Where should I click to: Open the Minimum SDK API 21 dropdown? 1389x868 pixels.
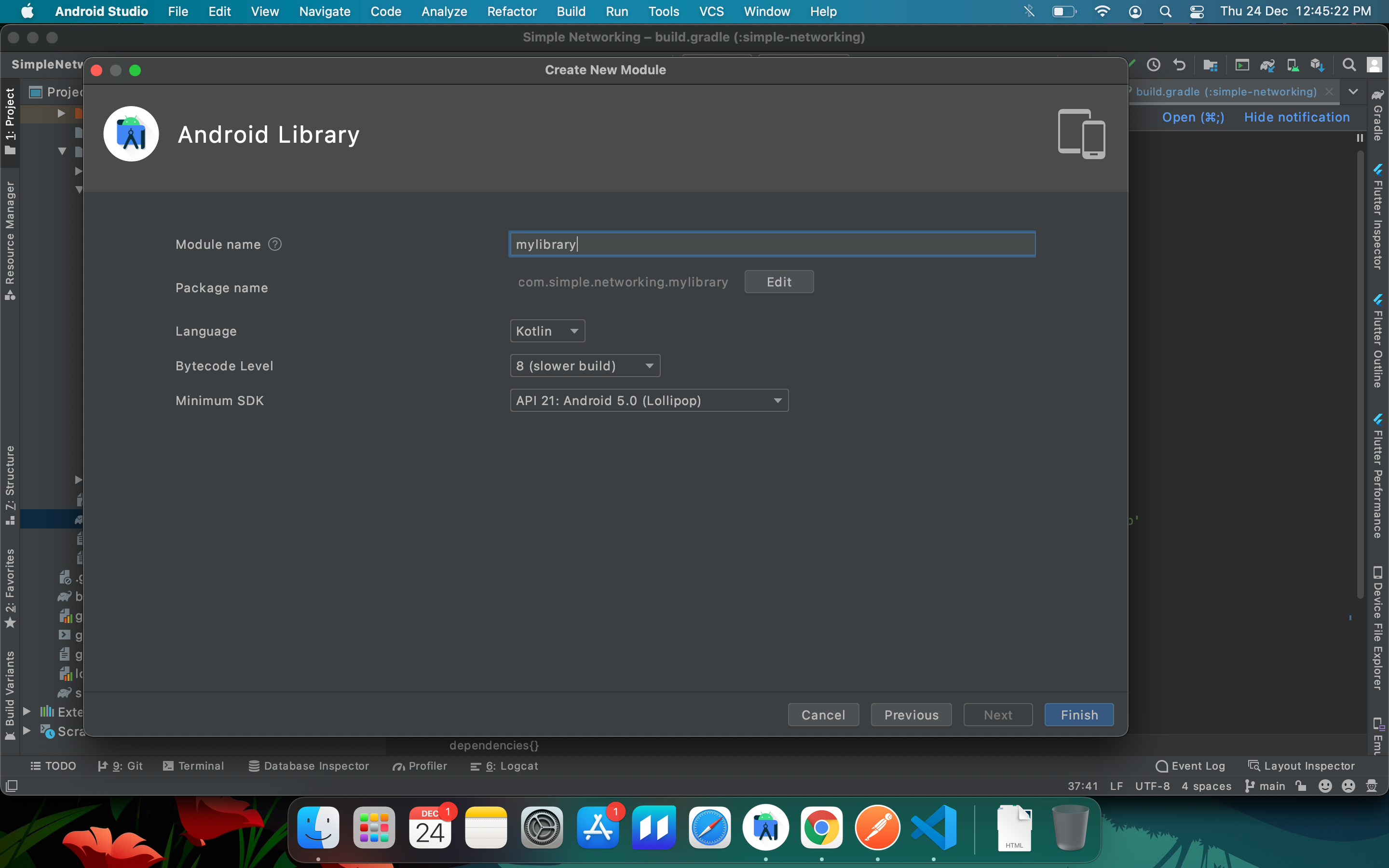pyautogui.click(x=649, y=401)
